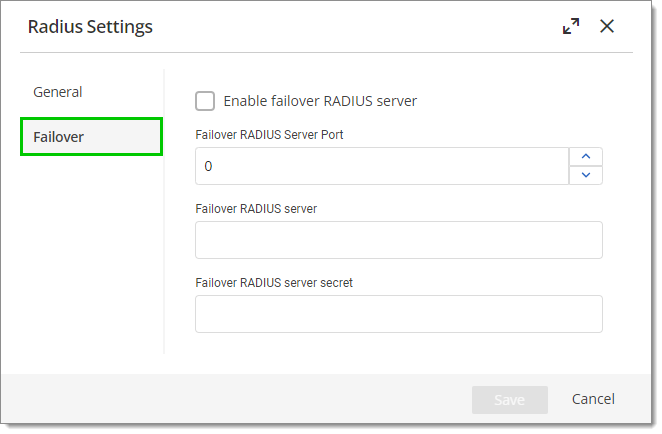Select the 0 value in port field

pos(208,166)
